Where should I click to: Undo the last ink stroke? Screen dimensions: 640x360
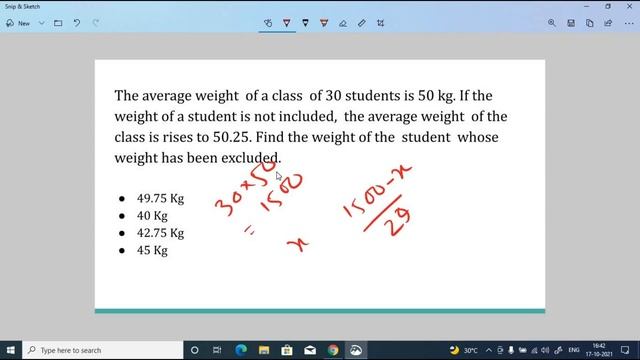pyautogui.click(x=77, y=23)
